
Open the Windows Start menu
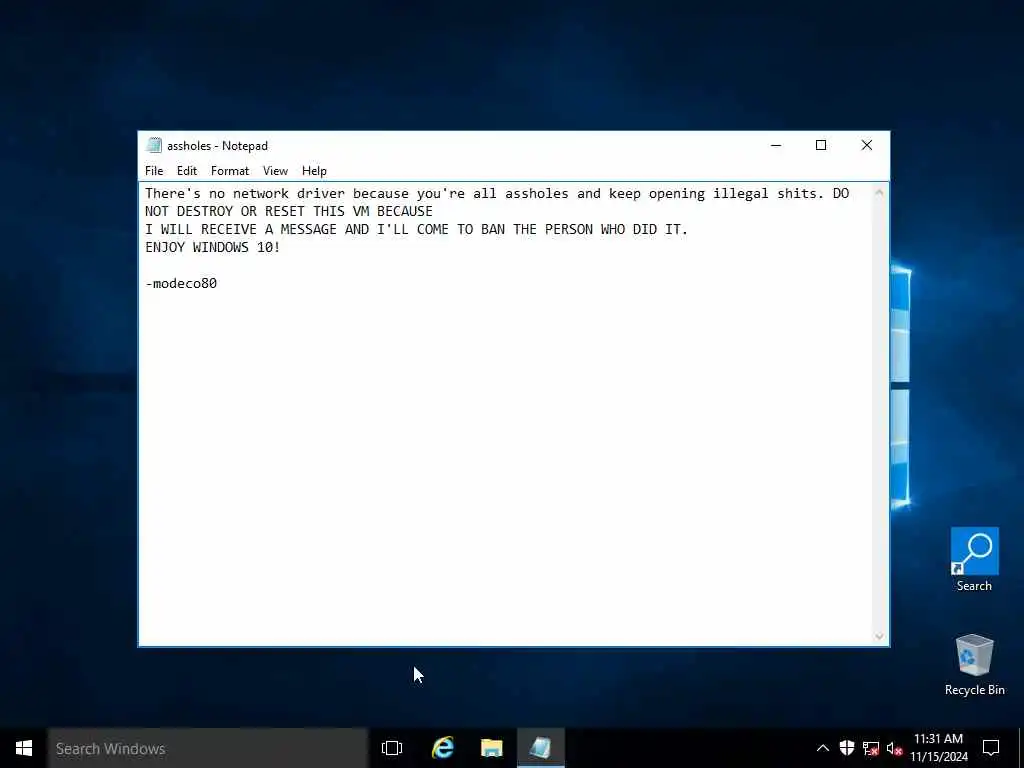[x=24, y=748]
